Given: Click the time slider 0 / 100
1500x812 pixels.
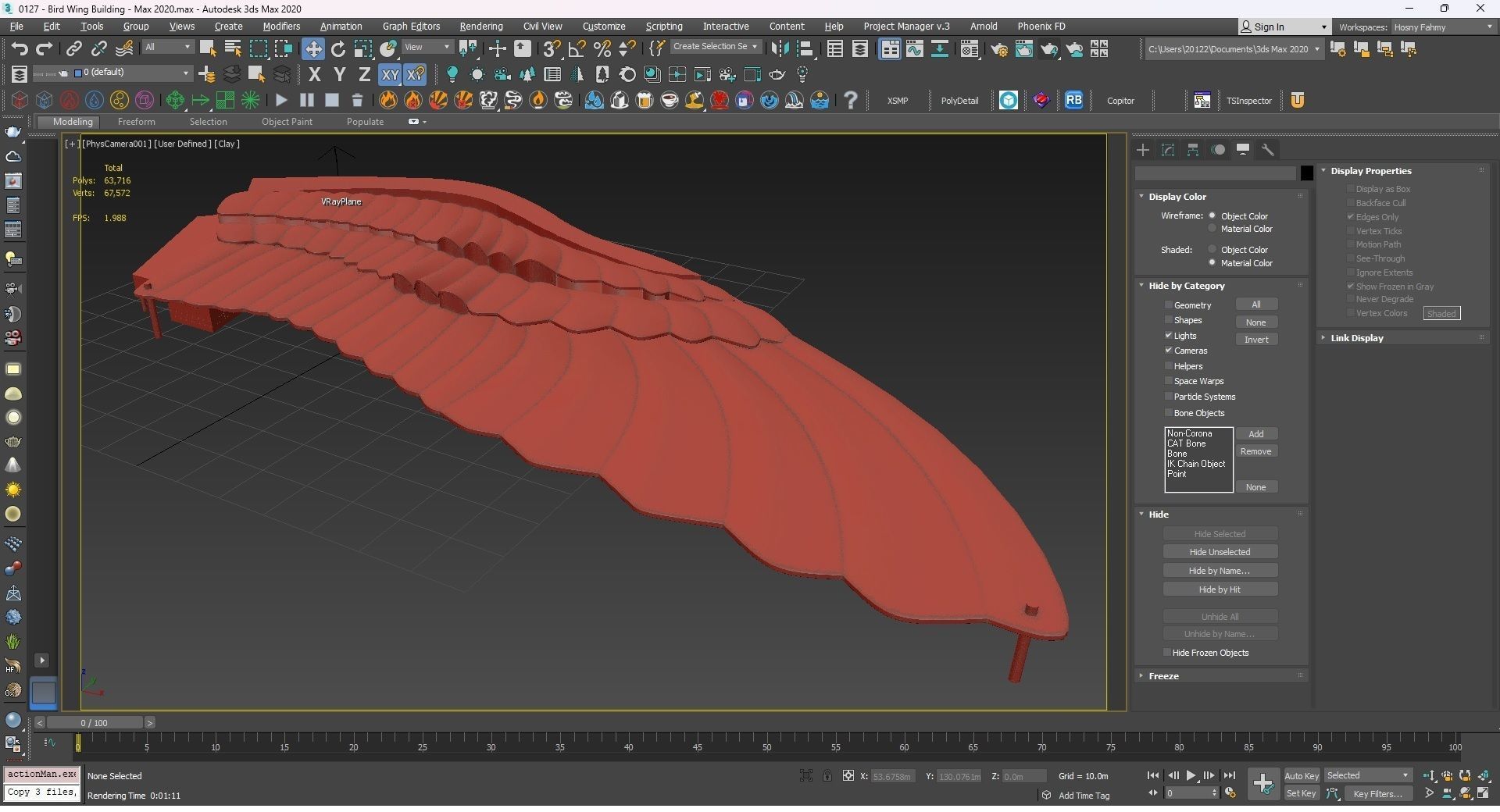Looking at the screenshot, I should coord(94,723).
